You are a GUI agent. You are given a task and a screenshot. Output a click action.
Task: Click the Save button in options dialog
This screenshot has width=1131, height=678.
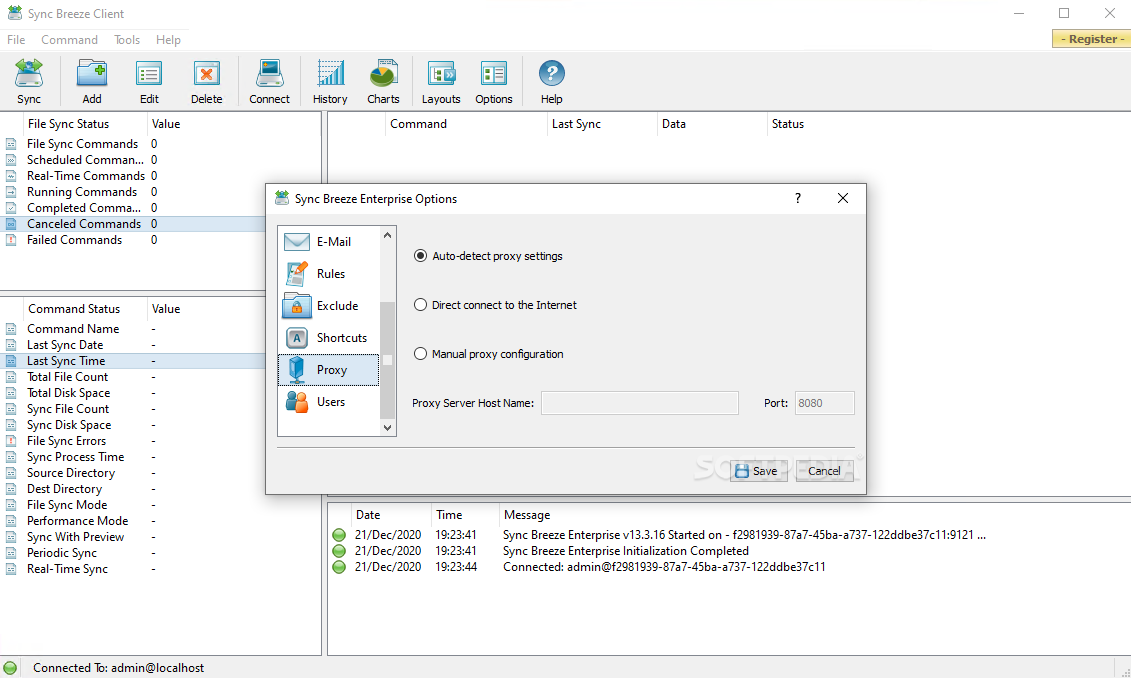(x=758, y=471)
